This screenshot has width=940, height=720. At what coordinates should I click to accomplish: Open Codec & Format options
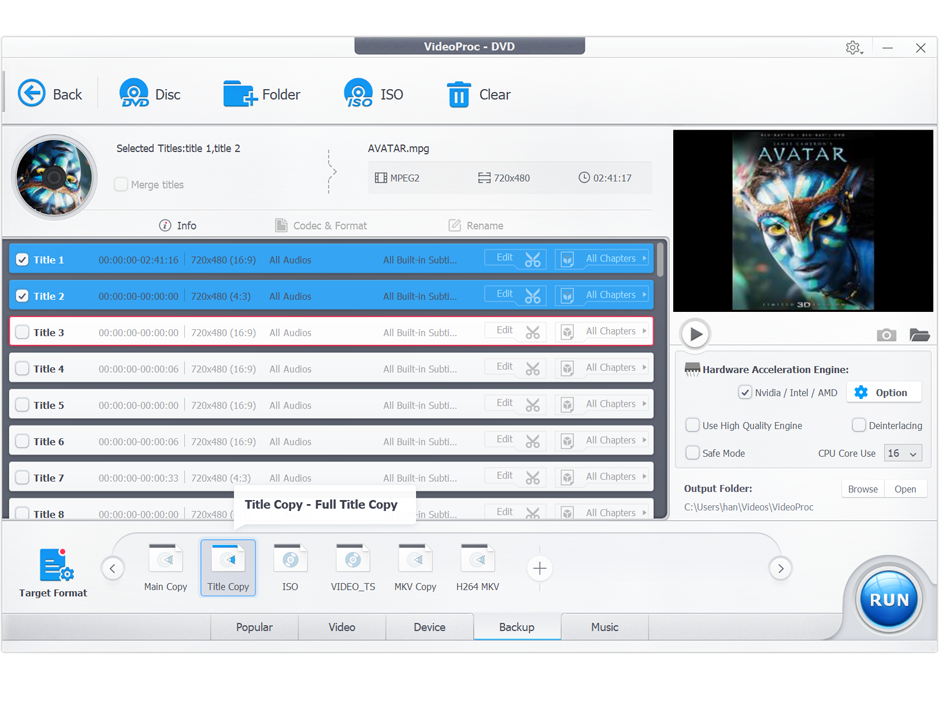point(321,225)
